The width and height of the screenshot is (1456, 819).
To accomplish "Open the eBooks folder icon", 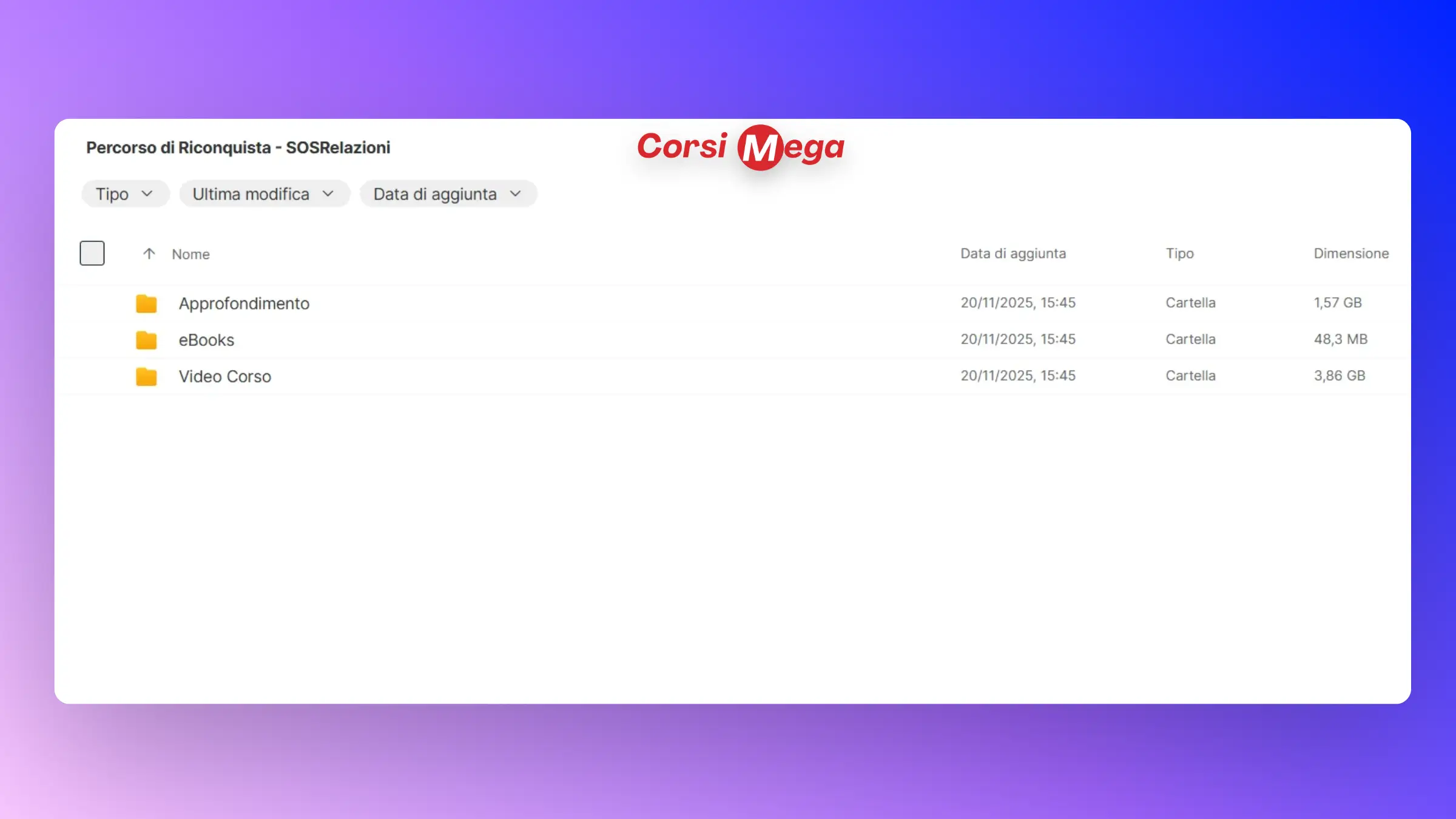I will point(146,340).
